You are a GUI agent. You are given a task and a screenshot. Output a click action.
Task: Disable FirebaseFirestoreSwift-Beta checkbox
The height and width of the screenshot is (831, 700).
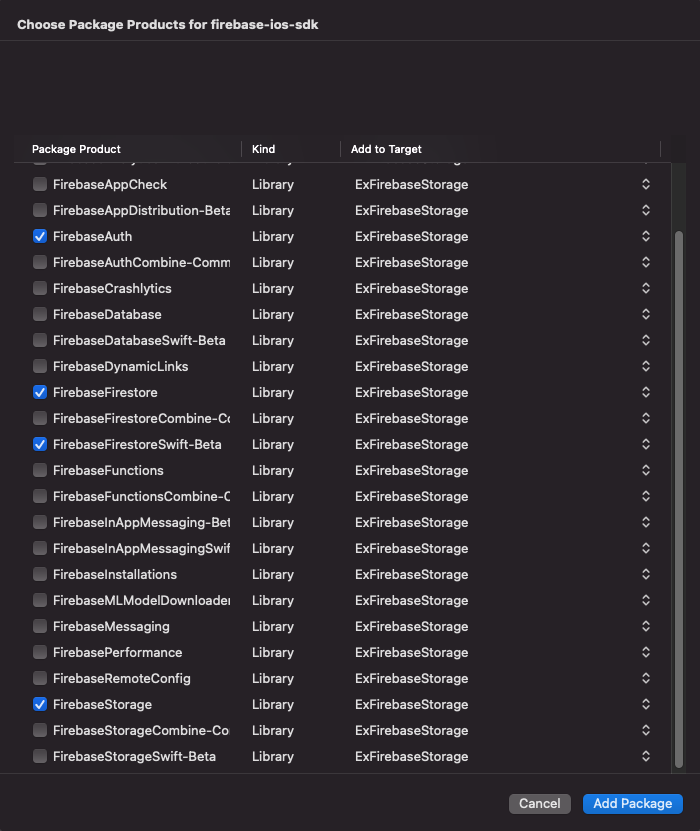click(x=40, y=444)
